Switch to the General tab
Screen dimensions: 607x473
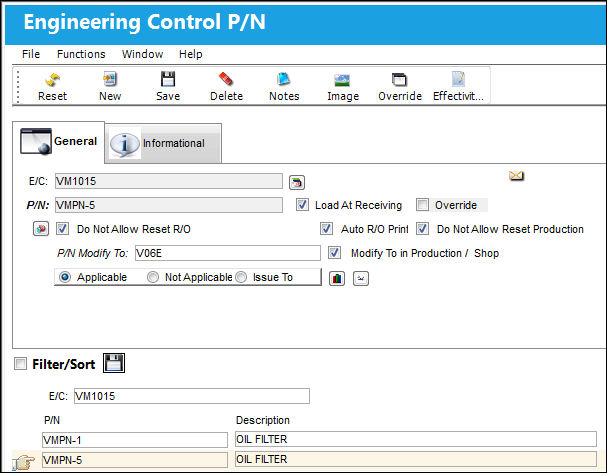[x=59, y=142]
